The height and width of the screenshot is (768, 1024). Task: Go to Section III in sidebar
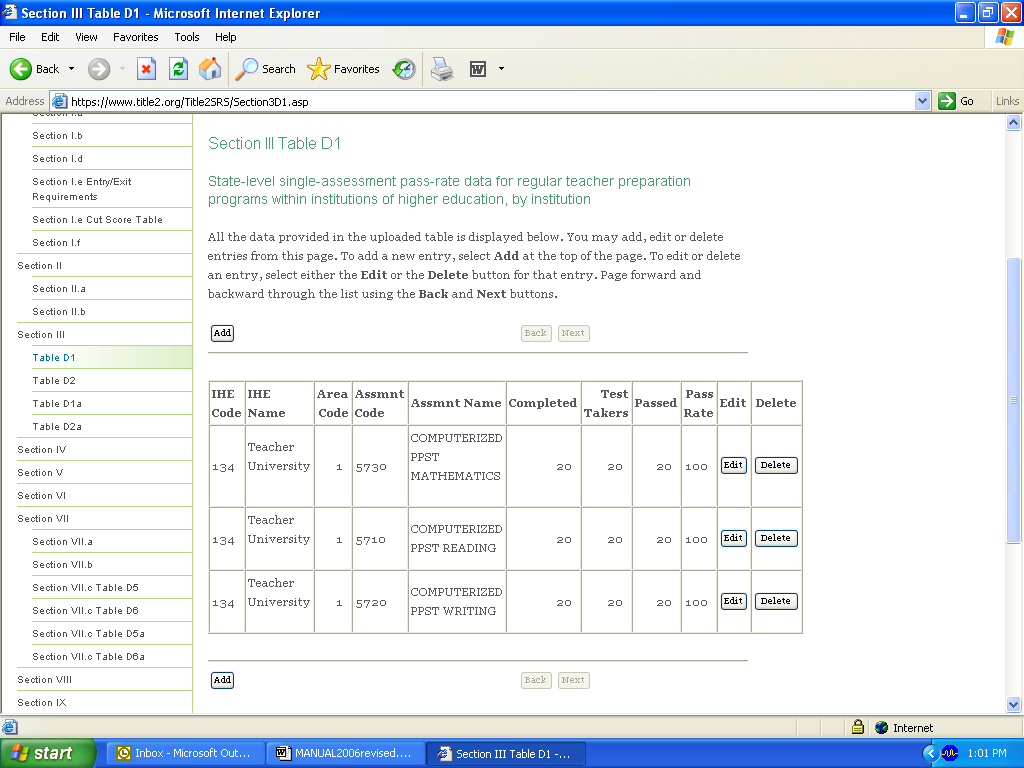pyautogui.click(x=41, y=334)
